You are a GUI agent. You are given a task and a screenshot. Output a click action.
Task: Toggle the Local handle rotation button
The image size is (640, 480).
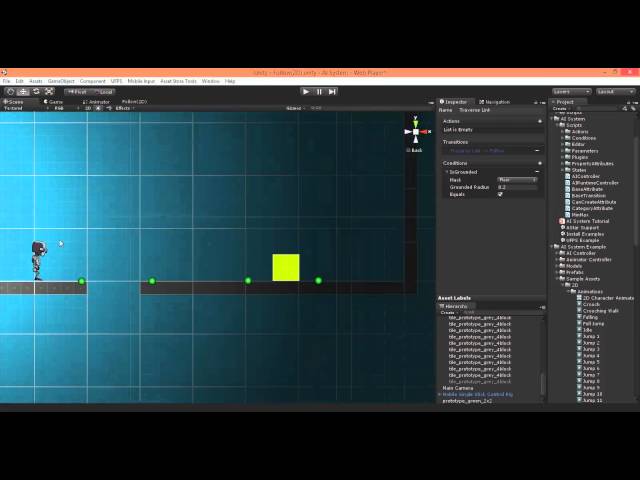pyautogui.click(x=103, y=92)
